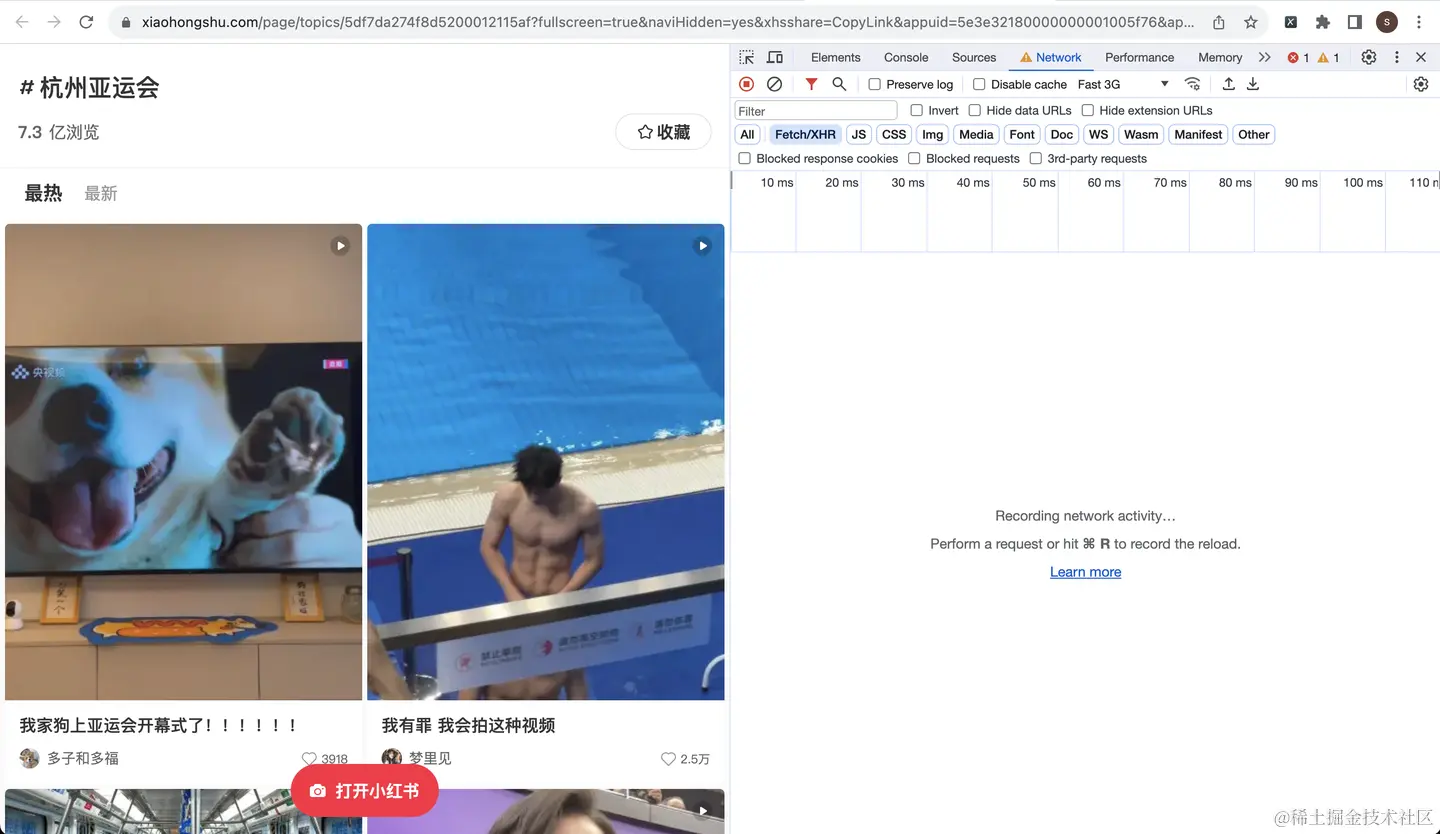Activate DevTools inspect element picker
1440x834 pixels.
pyautogui.click(x=747, y=57)
